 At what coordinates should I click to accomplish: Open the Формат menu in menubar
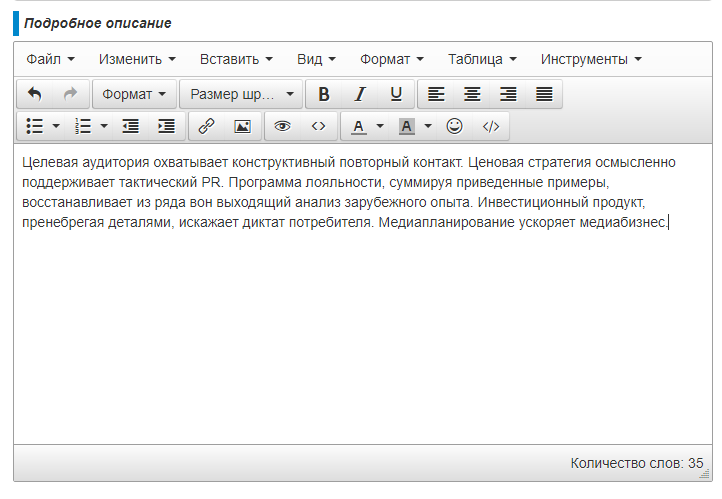click(x=392, y=59)
